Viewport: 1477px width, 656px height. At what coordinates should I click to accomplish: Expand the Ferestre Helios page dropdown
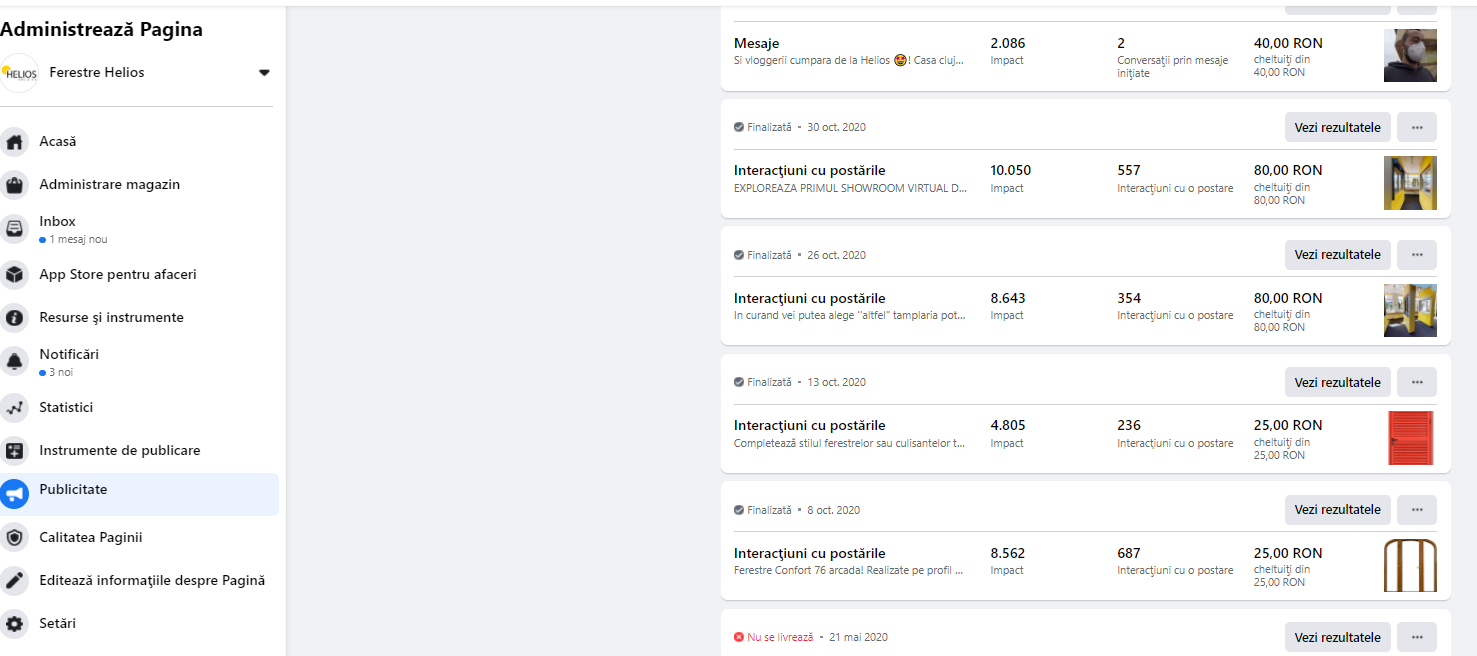(264, 73)
